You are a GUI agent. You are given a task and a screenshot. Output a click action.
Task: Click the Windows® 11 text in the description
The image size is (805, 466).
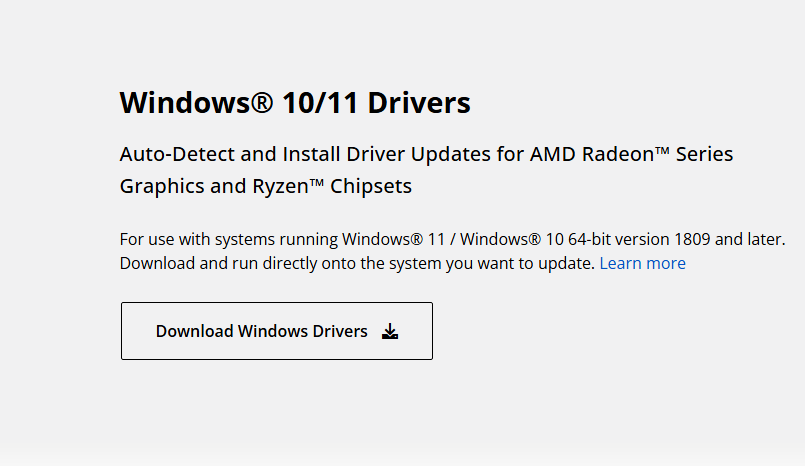coord(391,239)
